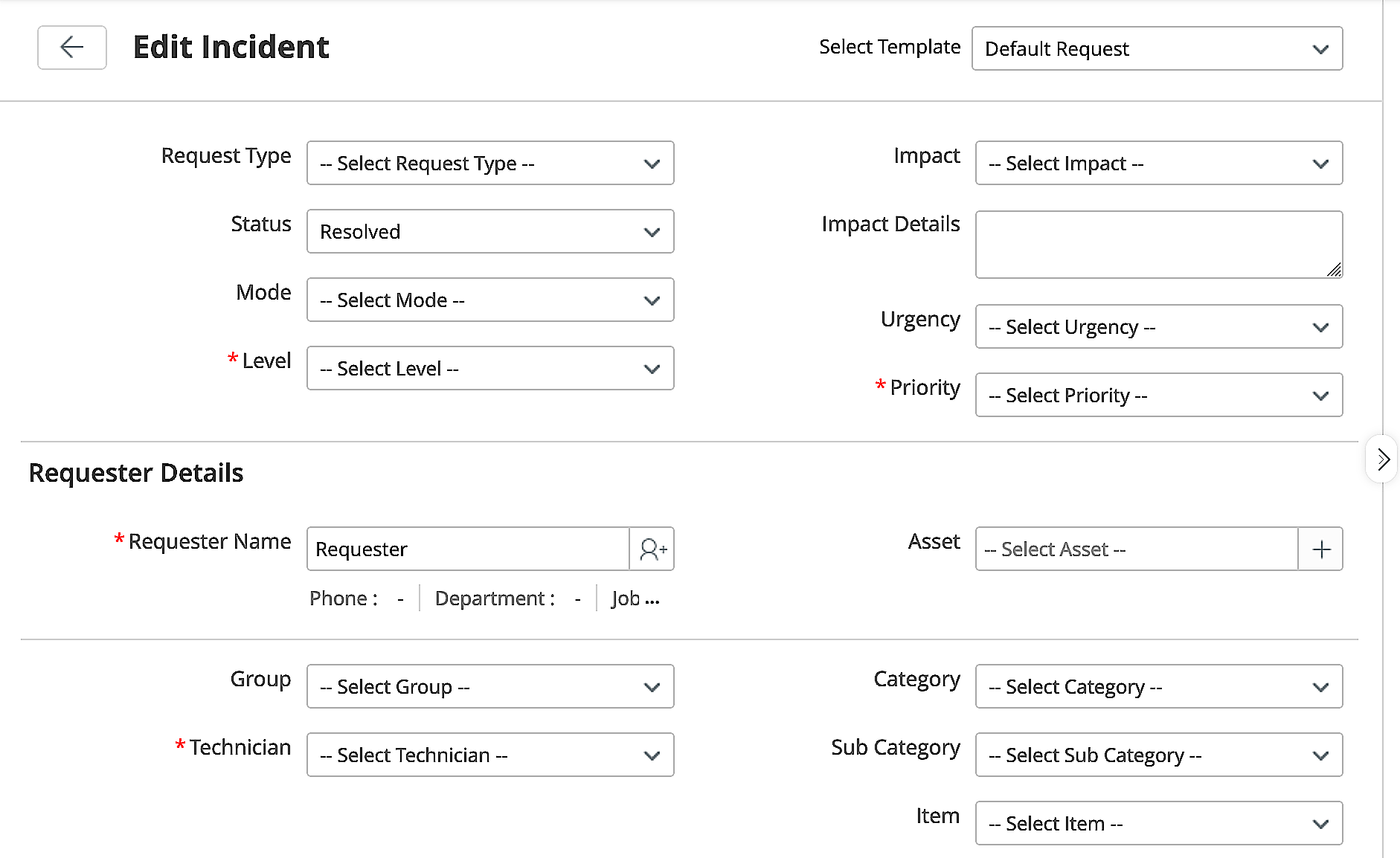Click the plus icon to add new Asset

click(1320, 549)
